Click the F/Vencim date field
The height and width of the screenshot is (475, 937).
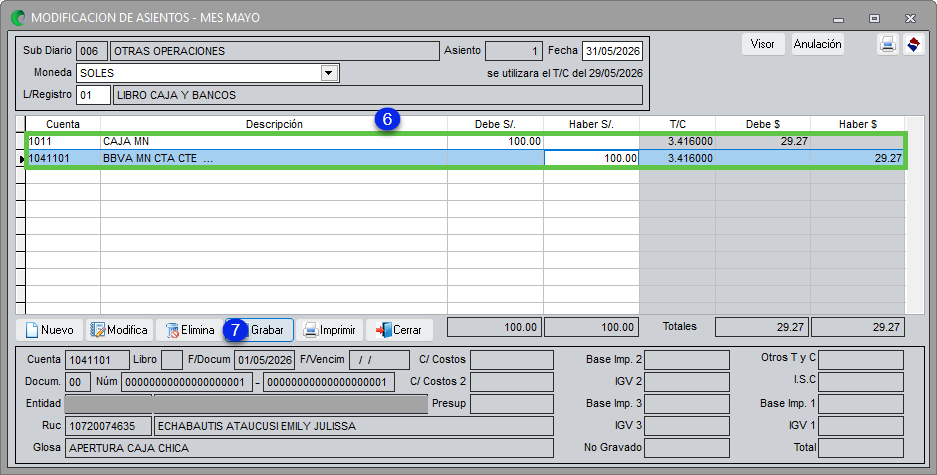click(x=379, y=360)
